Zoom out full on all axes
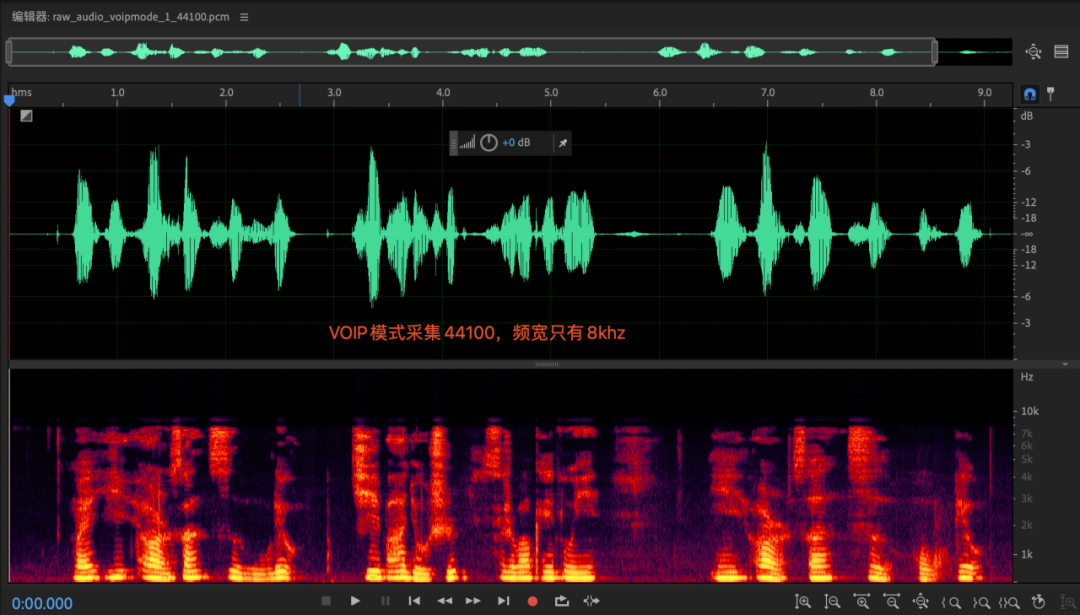Screen dimensions: 1080x615 (921, 601)
